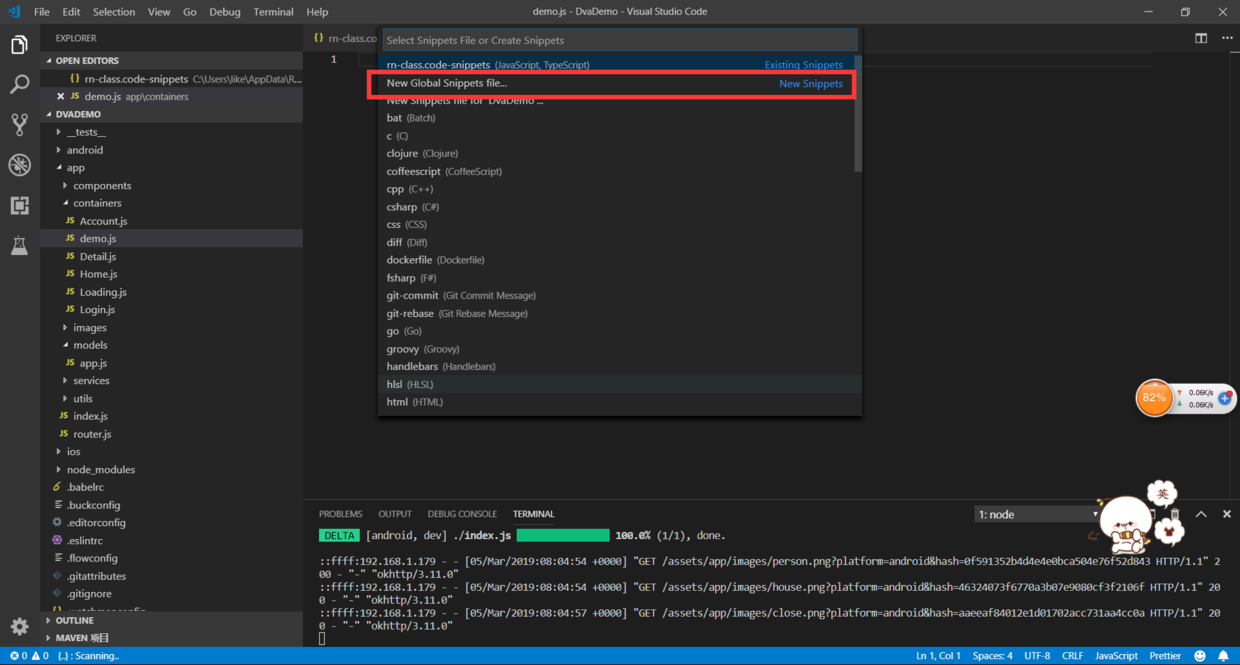Open the File menu
The width and height of the screenshot is (1240, 665).
click(42, 12)
